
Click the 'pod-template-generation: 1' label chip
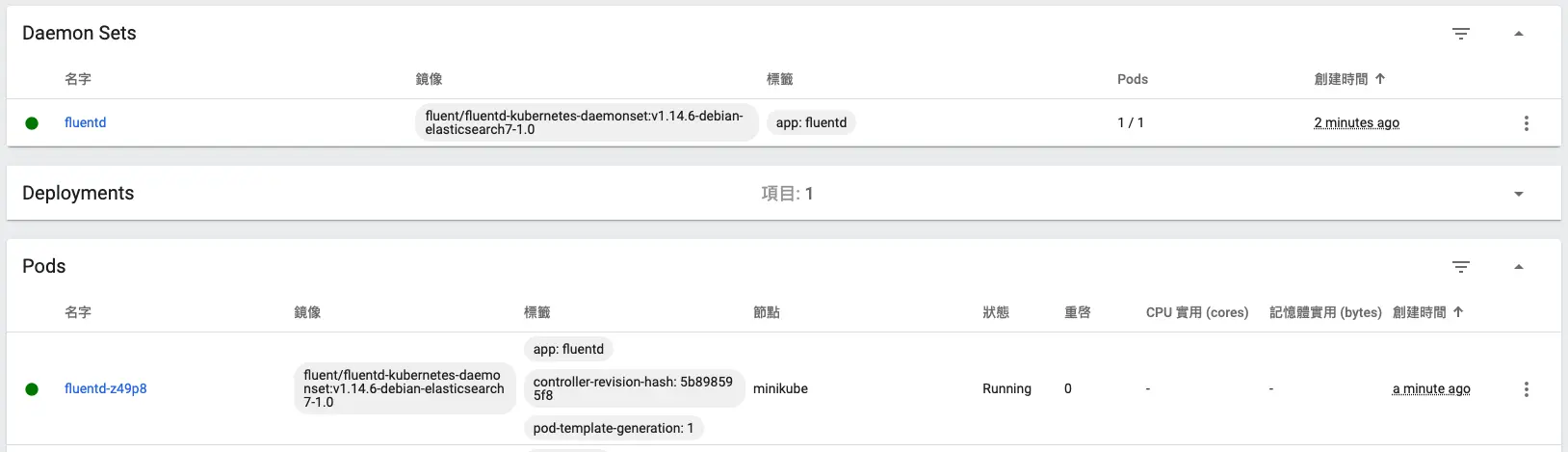pyautogui.click(x=613, y=428)
